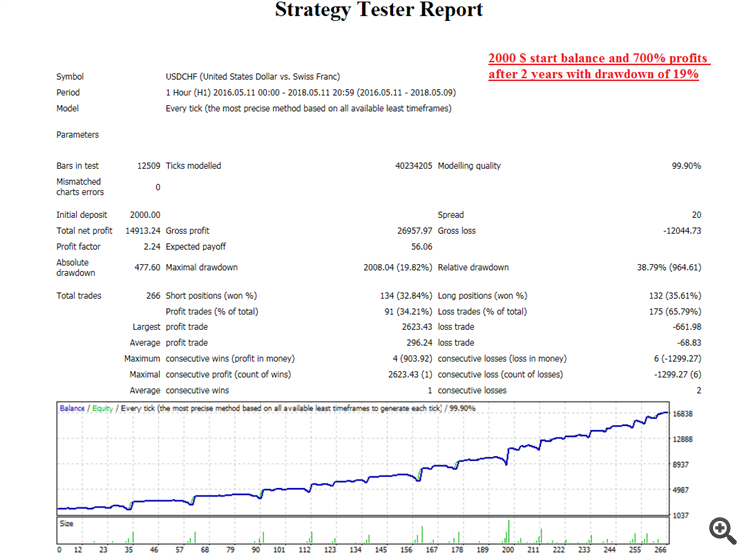Click the y-axis value 16838
The width and height of the screenshot is (750, 557).
683,414
